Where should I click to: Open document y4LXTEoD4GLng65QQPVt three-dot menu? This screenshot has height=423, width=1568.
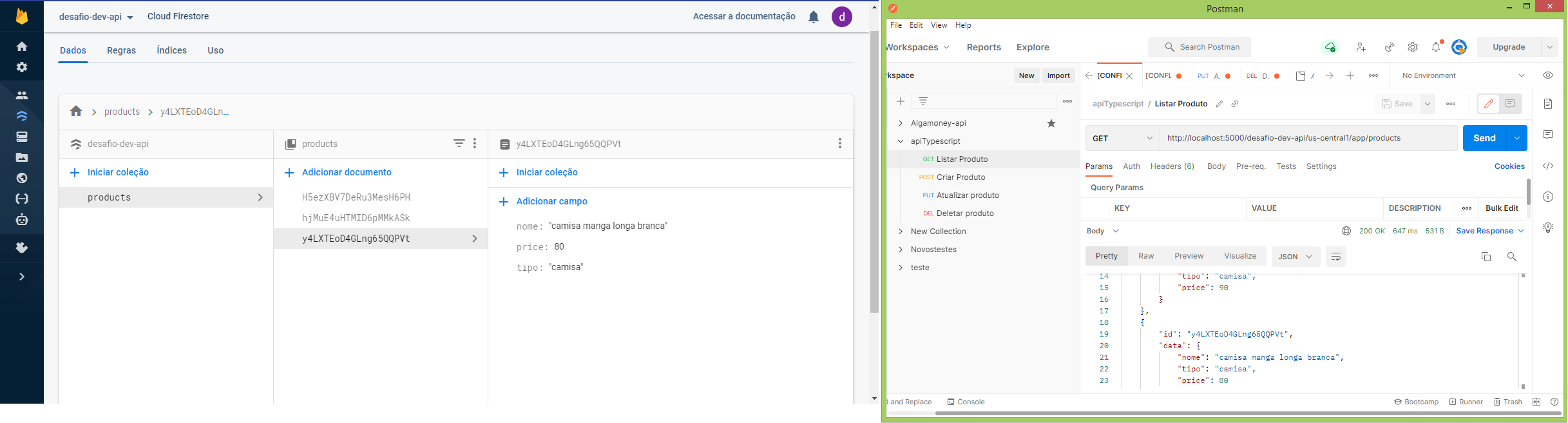tap(839, 143)
